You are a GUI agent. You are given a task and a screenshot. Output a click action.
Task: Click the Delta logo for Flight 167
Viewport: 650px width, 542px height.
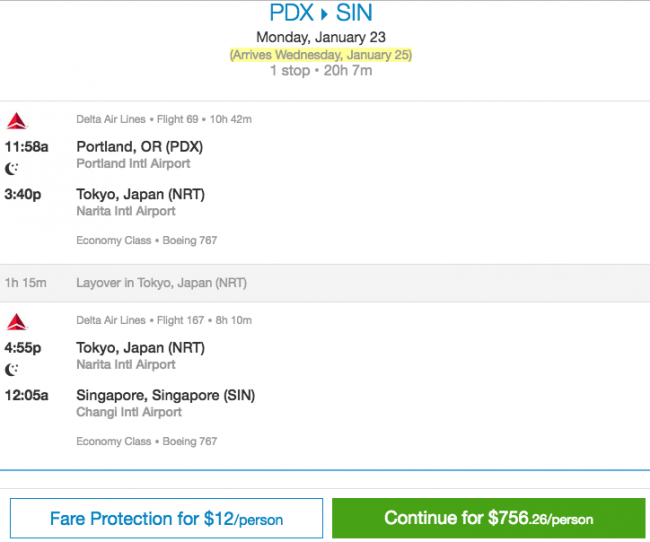(x=17, y=321)
